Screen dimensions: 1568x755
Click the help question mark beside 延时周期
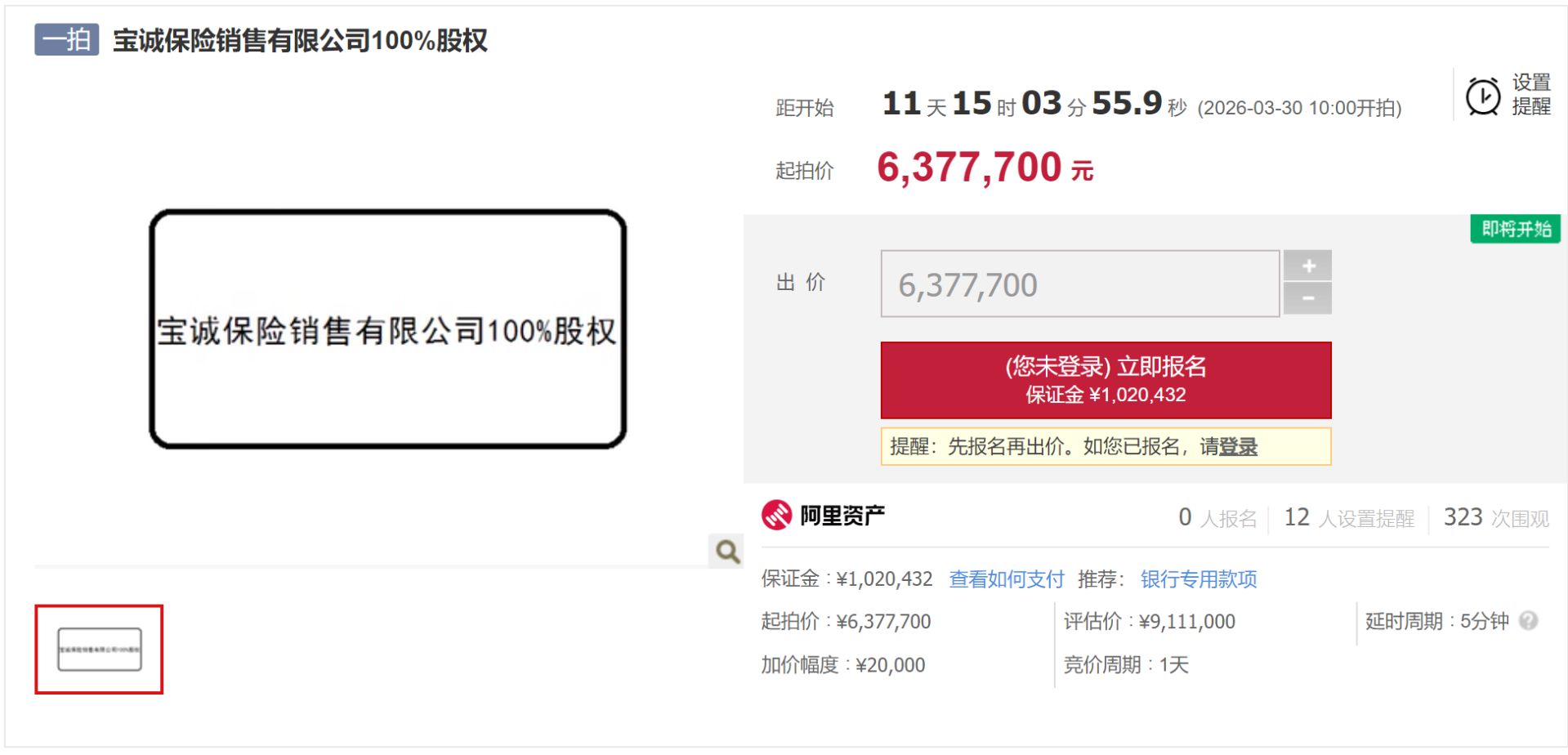(x=1528, y=621)
